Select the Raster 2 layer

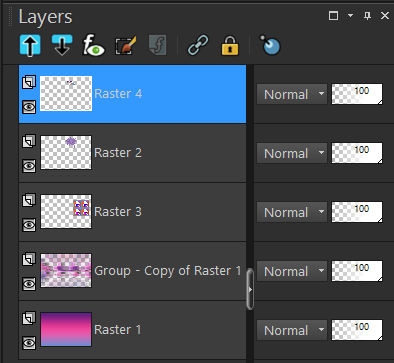tap(133, 153)
